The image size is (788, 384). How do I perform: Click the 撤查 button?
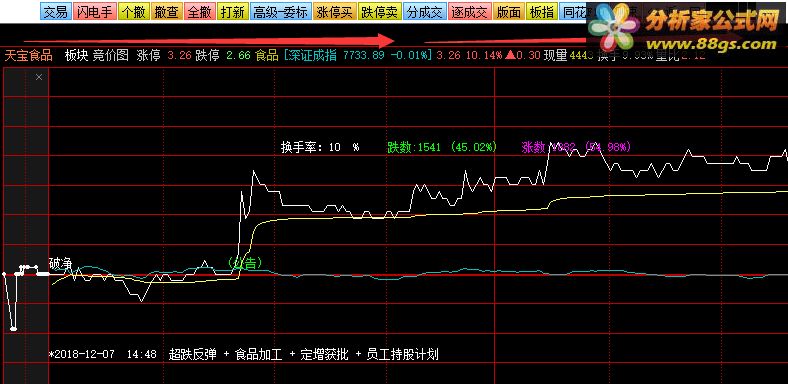tap(167, 12)
